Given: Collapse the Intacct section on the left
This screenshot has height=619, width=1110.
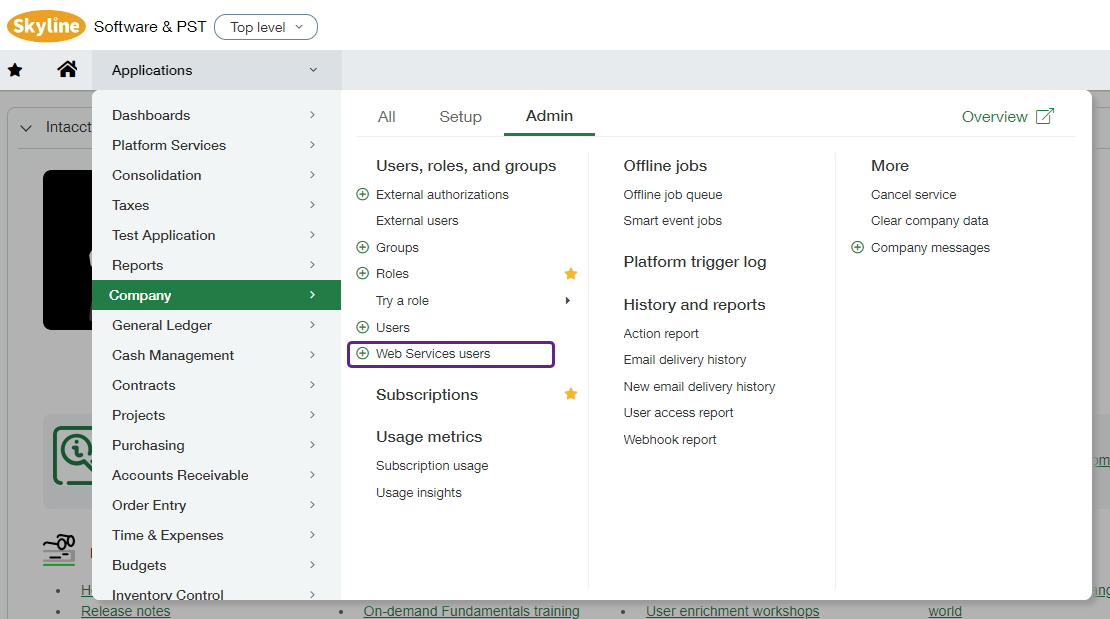Looking at the screenshot, I should (x=25, y=126).
